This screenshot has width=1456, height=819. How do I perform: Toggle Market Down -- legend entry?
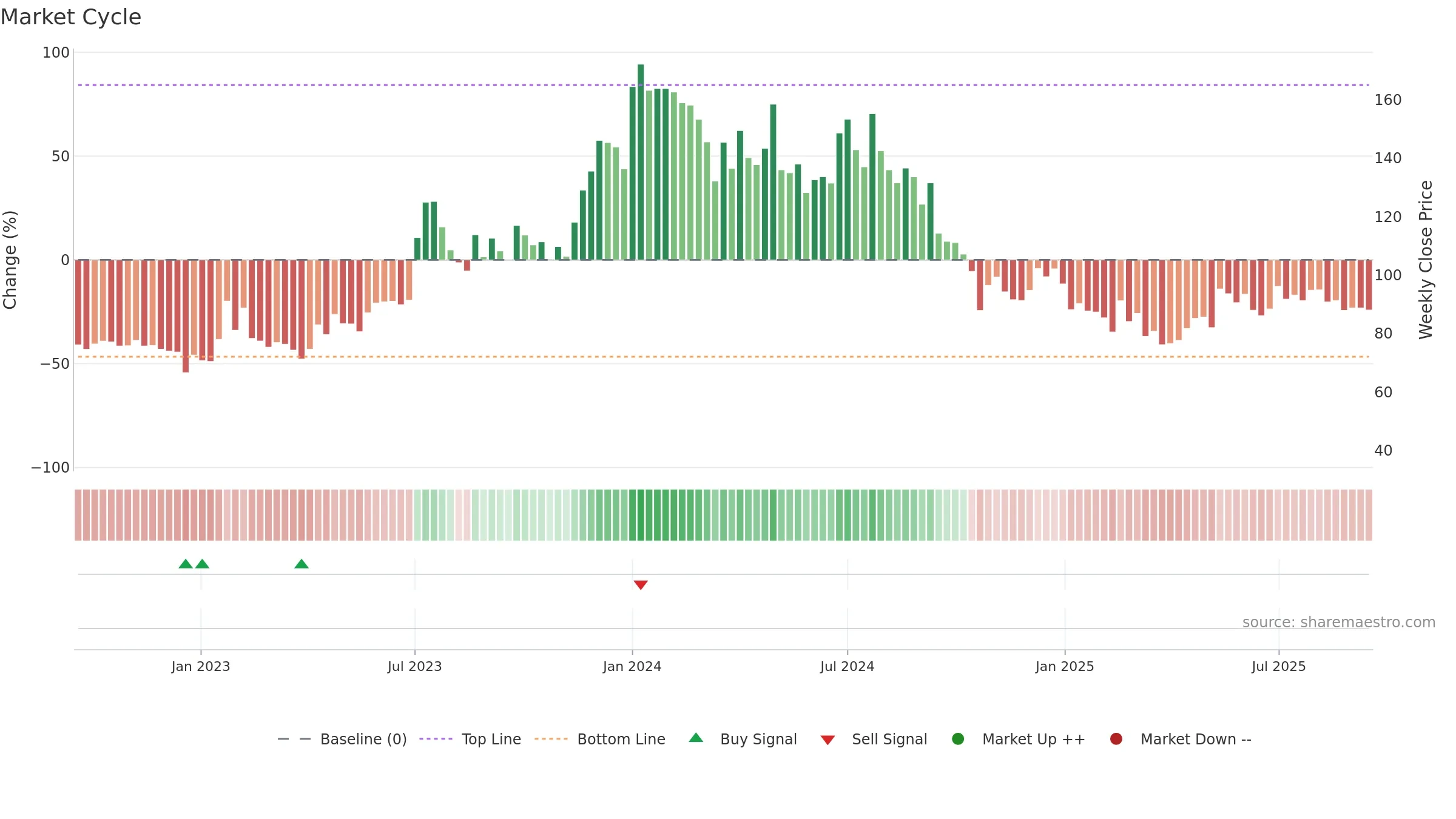(x=1180, y=739)
